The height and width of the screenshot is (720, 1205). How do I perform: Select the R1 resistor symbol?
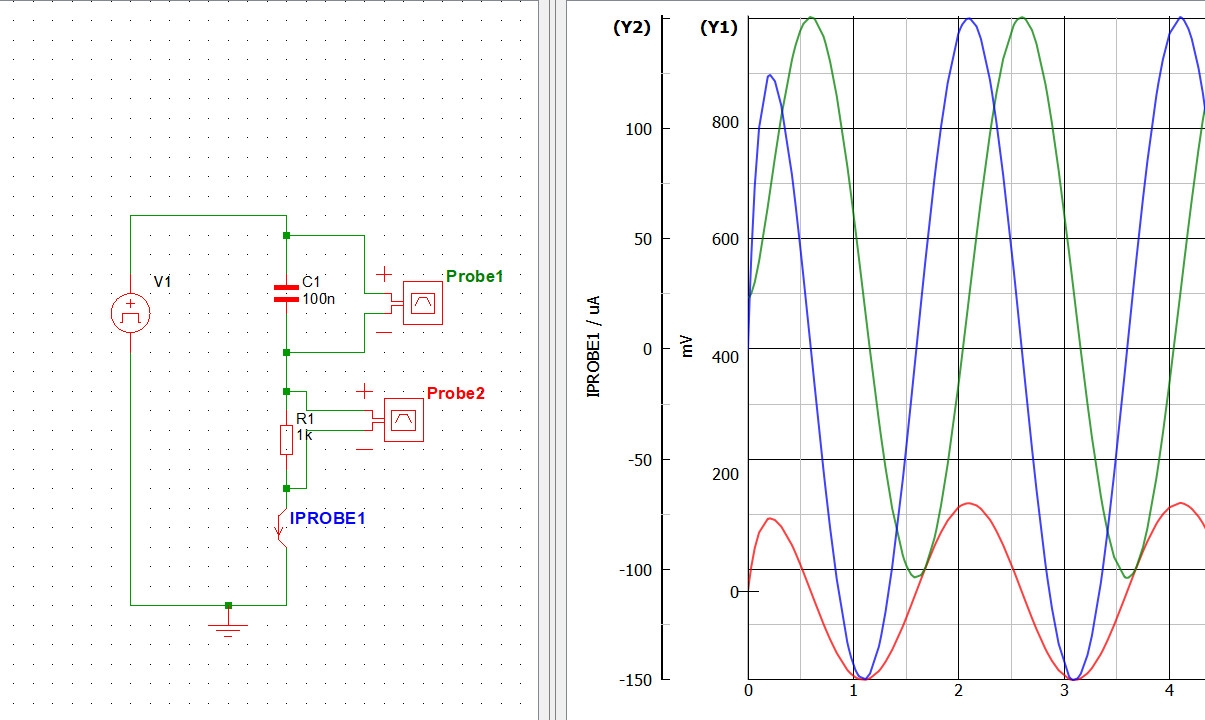point(286,440)
